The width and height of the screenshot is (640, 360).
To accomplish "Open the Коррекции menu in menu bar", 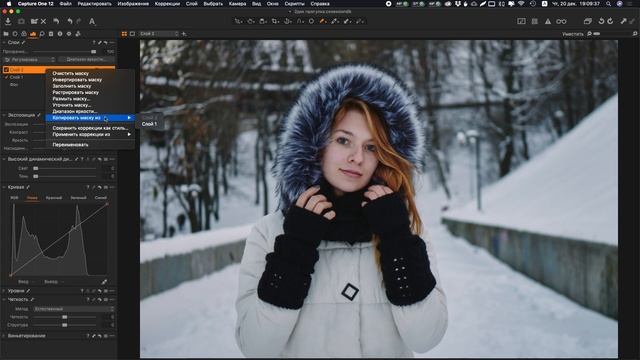I will pos(167,4).
